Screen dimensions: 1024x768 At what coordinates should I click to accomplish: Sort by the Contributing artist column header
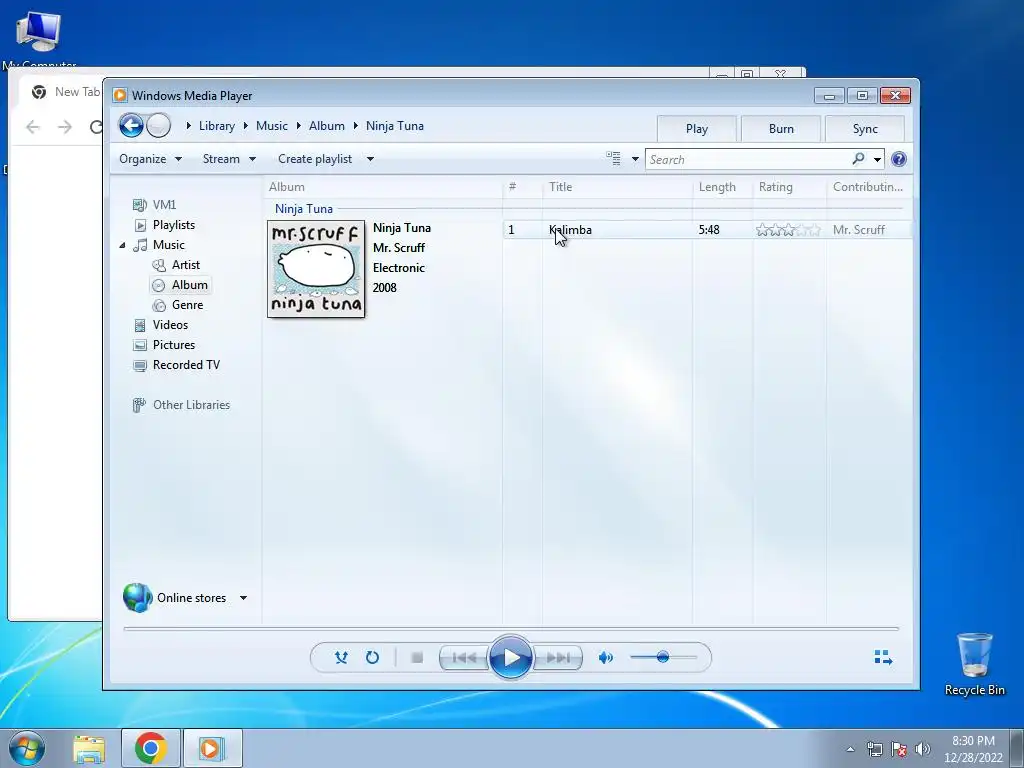point(869,187)
